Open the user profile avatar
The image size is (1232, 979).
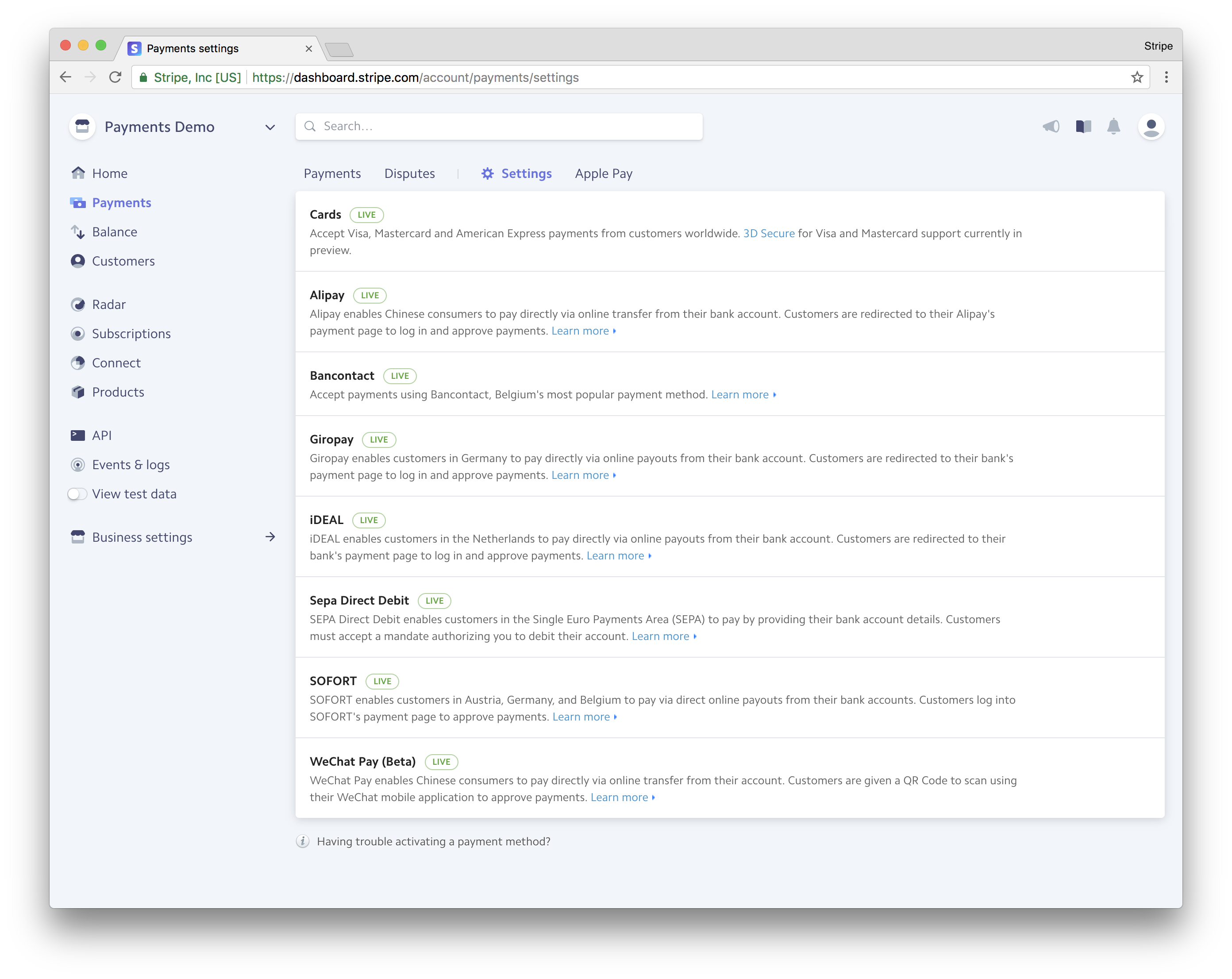(x=1151, y=126)
